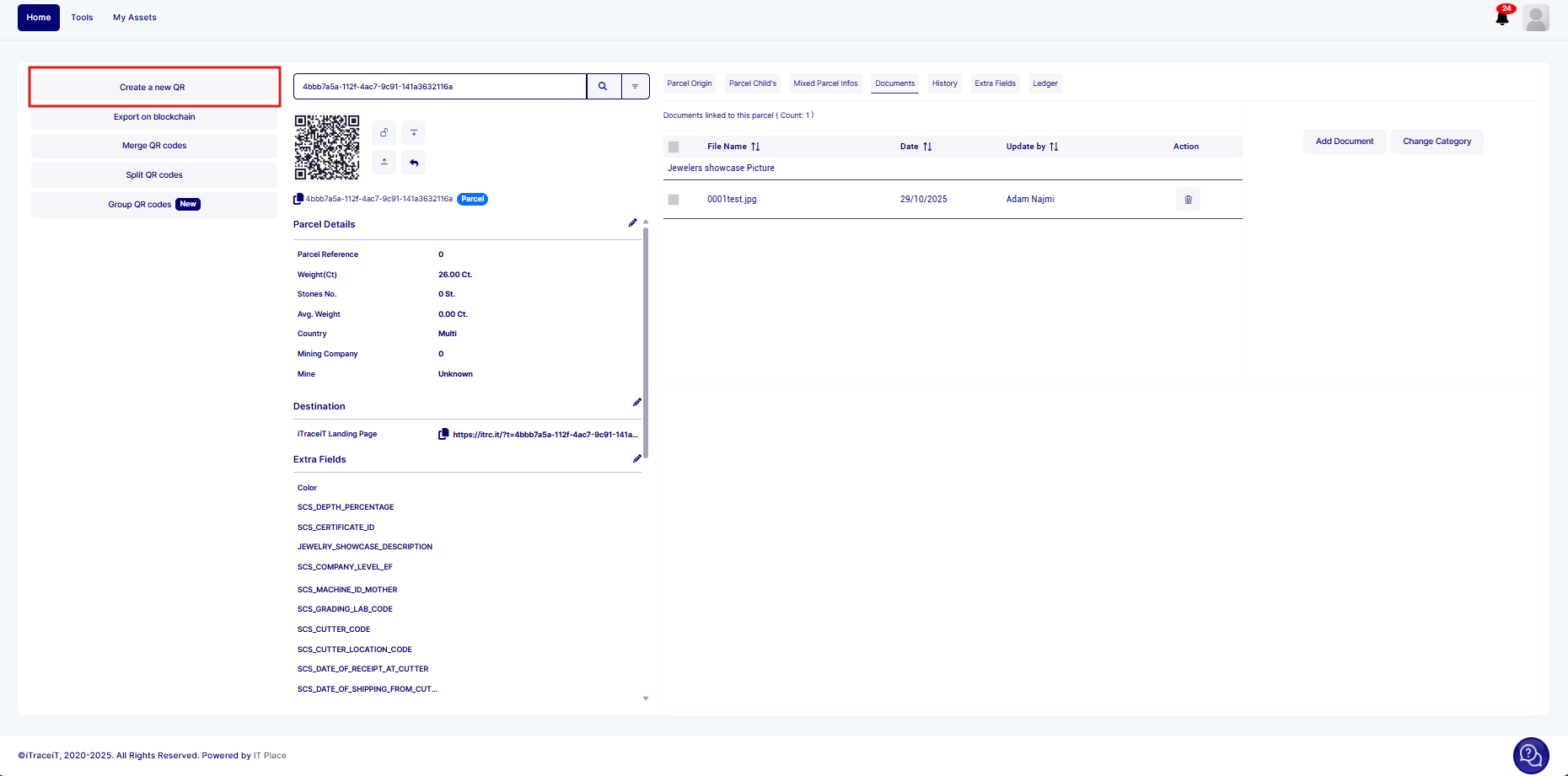Click the unlock padlock icon beside QR code
Viewport: 1568px width, 776px height.
384,132
